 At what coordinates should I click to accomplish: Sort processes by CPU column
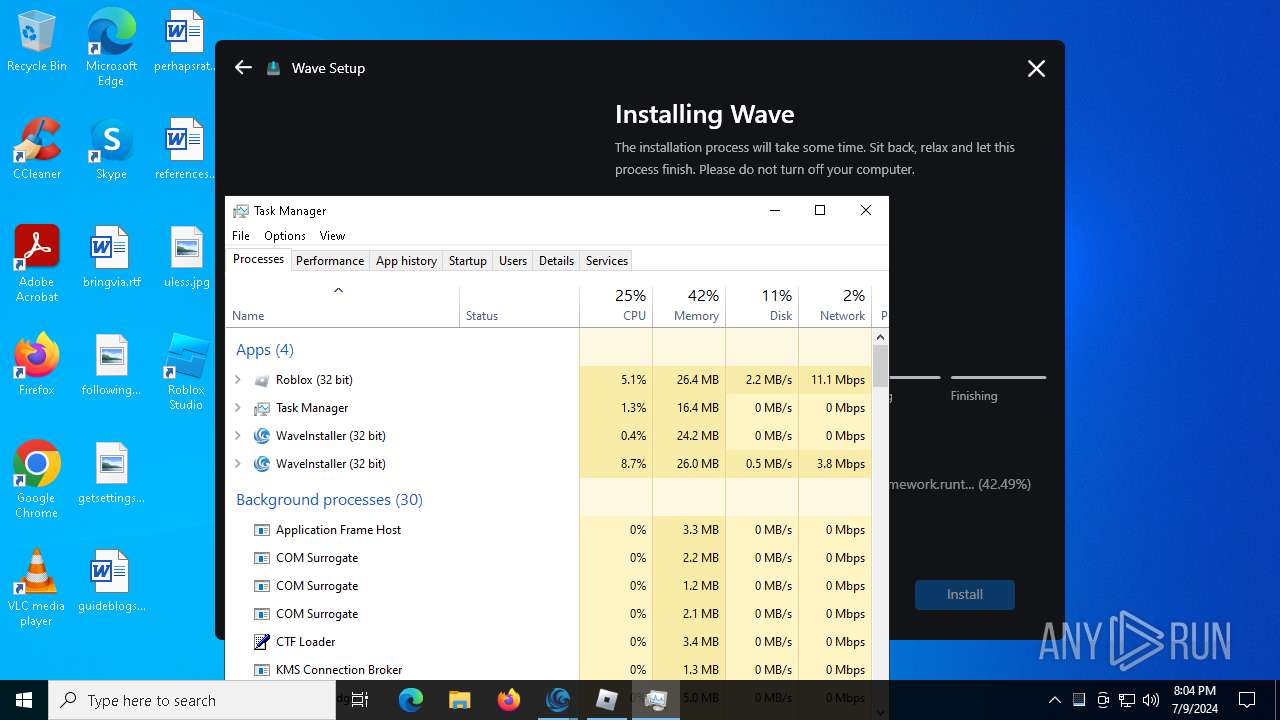pos(616,306)
